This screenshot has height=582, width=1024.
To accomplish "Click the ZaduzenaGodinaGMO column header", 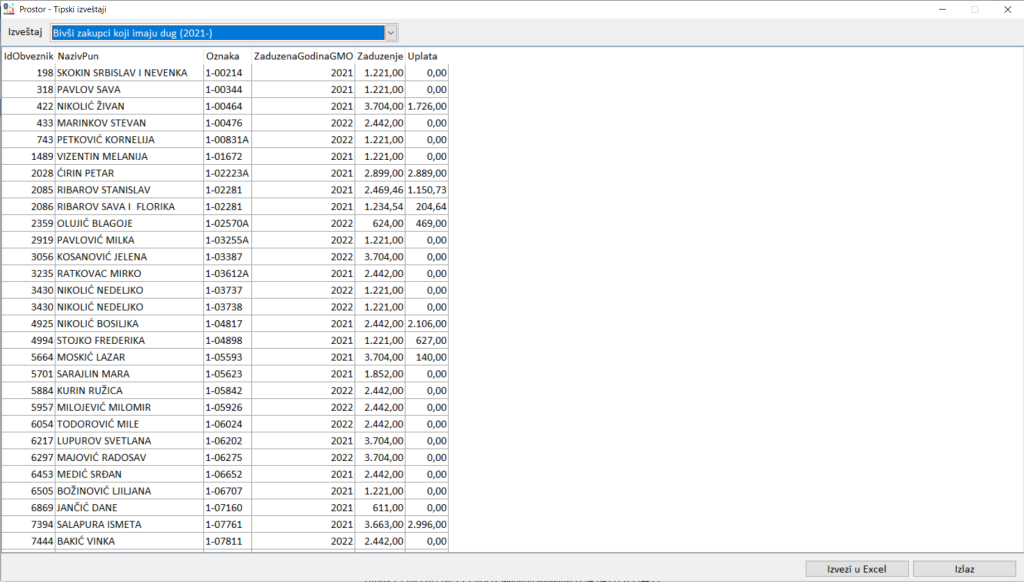I will click(x=303, y=56).
